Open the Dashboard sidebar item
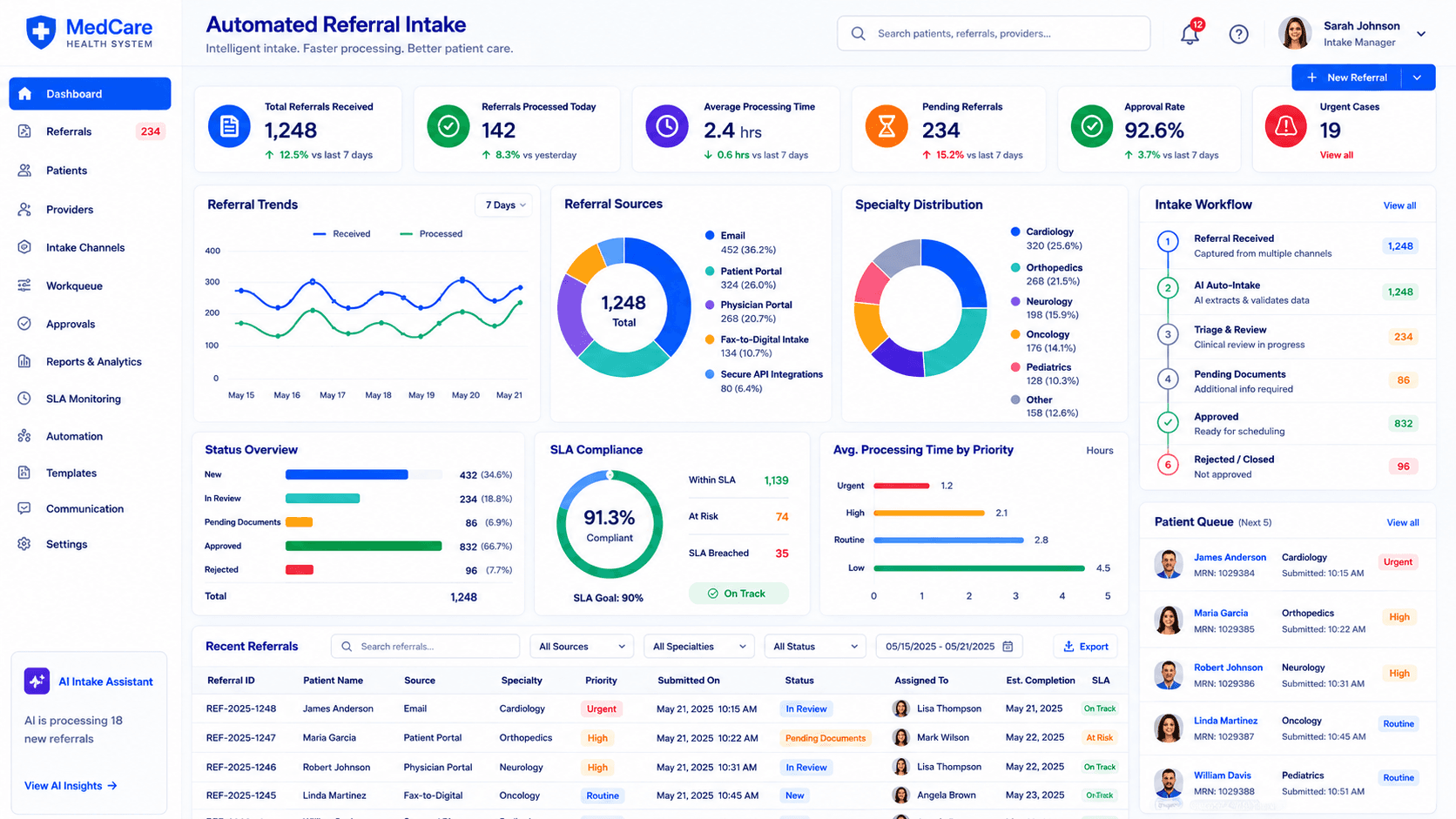The width and height of the screenshot is (1456, 819). click(x=90, y=94)
